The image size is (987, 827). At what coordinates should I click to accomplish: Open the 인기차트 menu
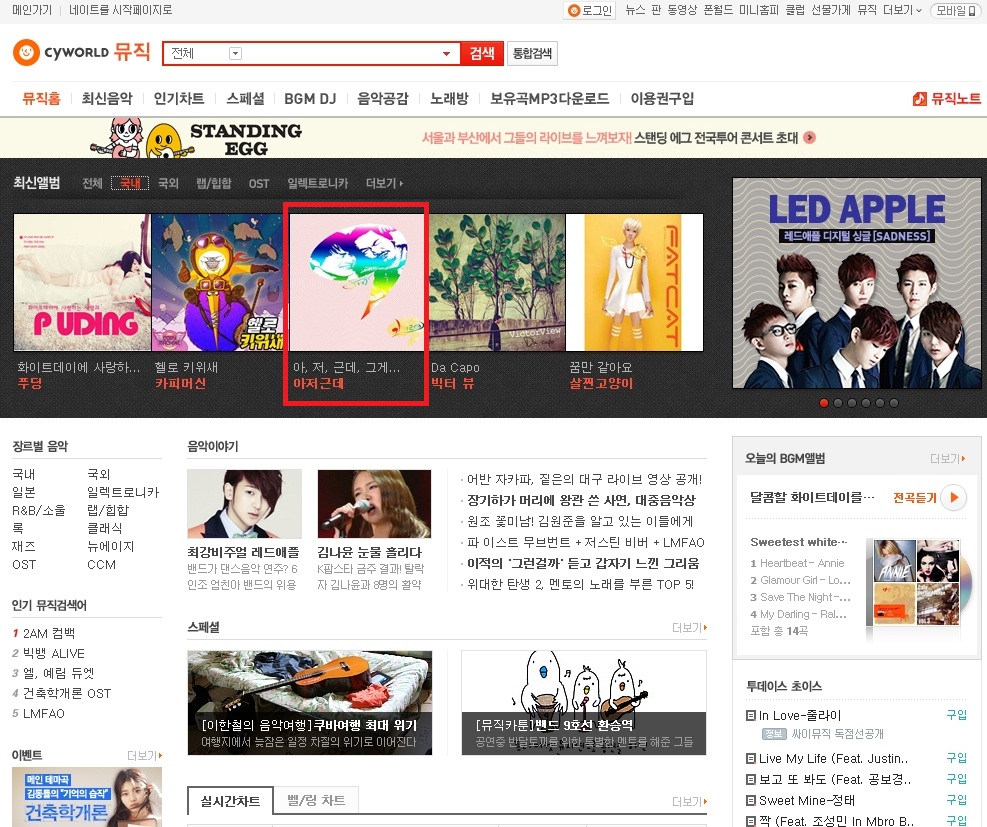point(179,99)
